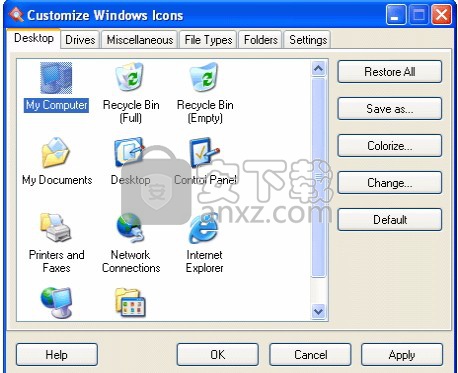Select the globe-and-monitor network icon in bottom row

point(56,303)
